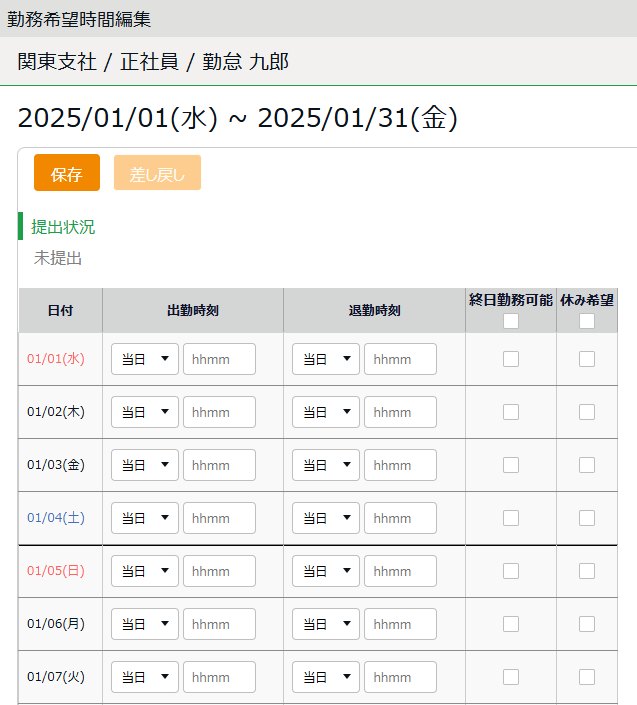This screenshot has width=637, height=705.
Task: Select 出勤時刻 hhmm input for 01/04(土)
Action: [219, 518]
